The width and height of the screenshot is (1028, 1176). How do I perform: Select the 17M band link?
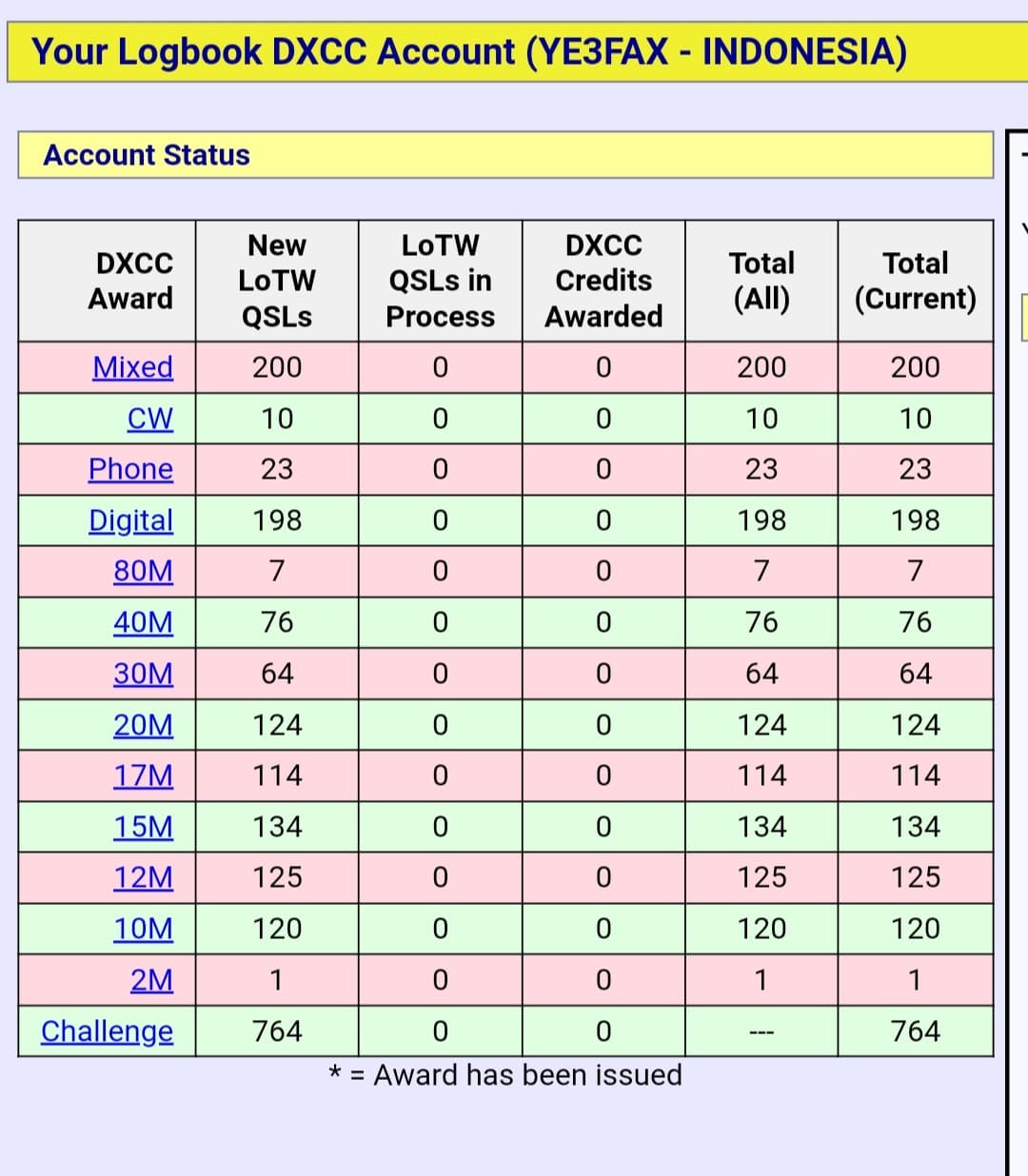(x=143, y=775)
